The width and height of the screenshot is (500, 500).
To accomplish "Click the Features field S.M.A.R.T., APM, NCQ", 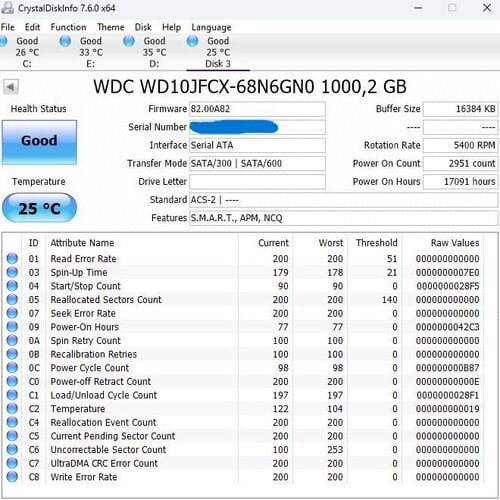I will point(344,218).
